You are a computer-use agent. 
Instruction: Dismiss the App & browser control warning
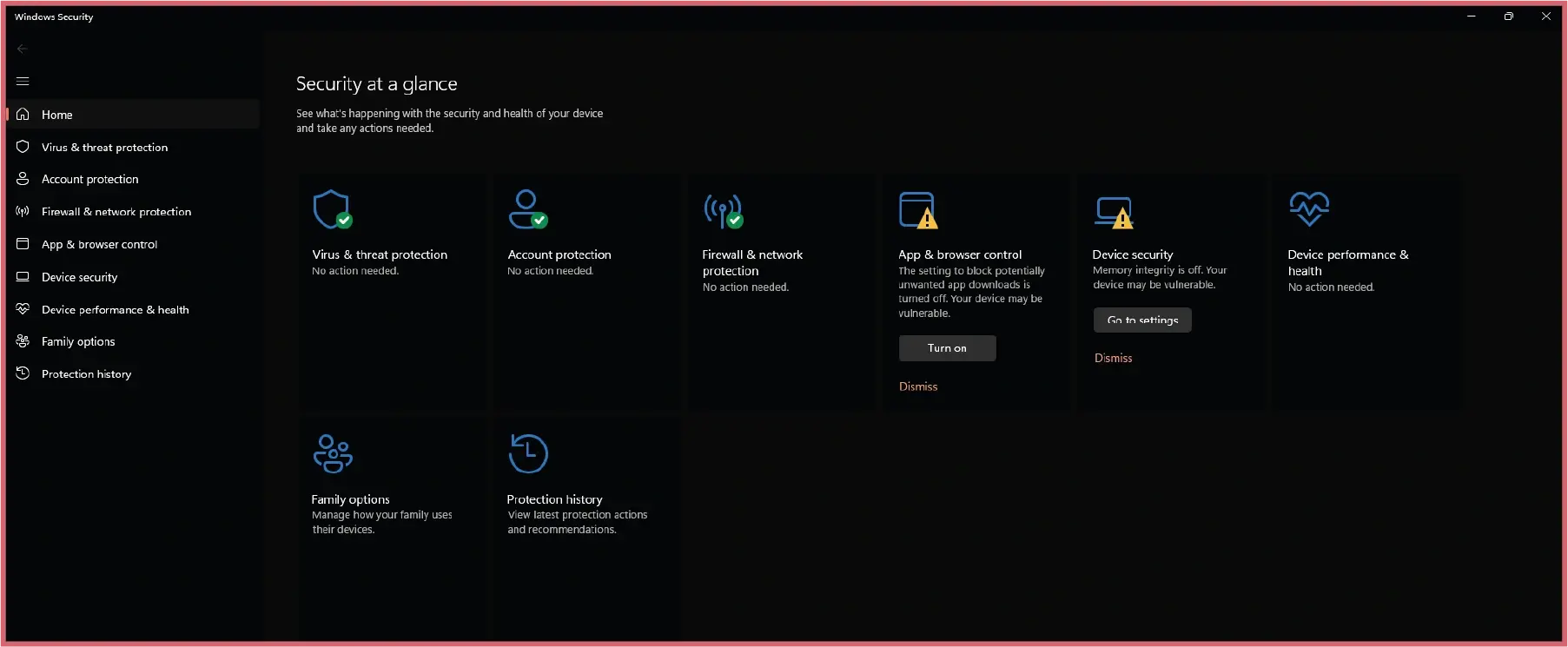pos(918,386)
